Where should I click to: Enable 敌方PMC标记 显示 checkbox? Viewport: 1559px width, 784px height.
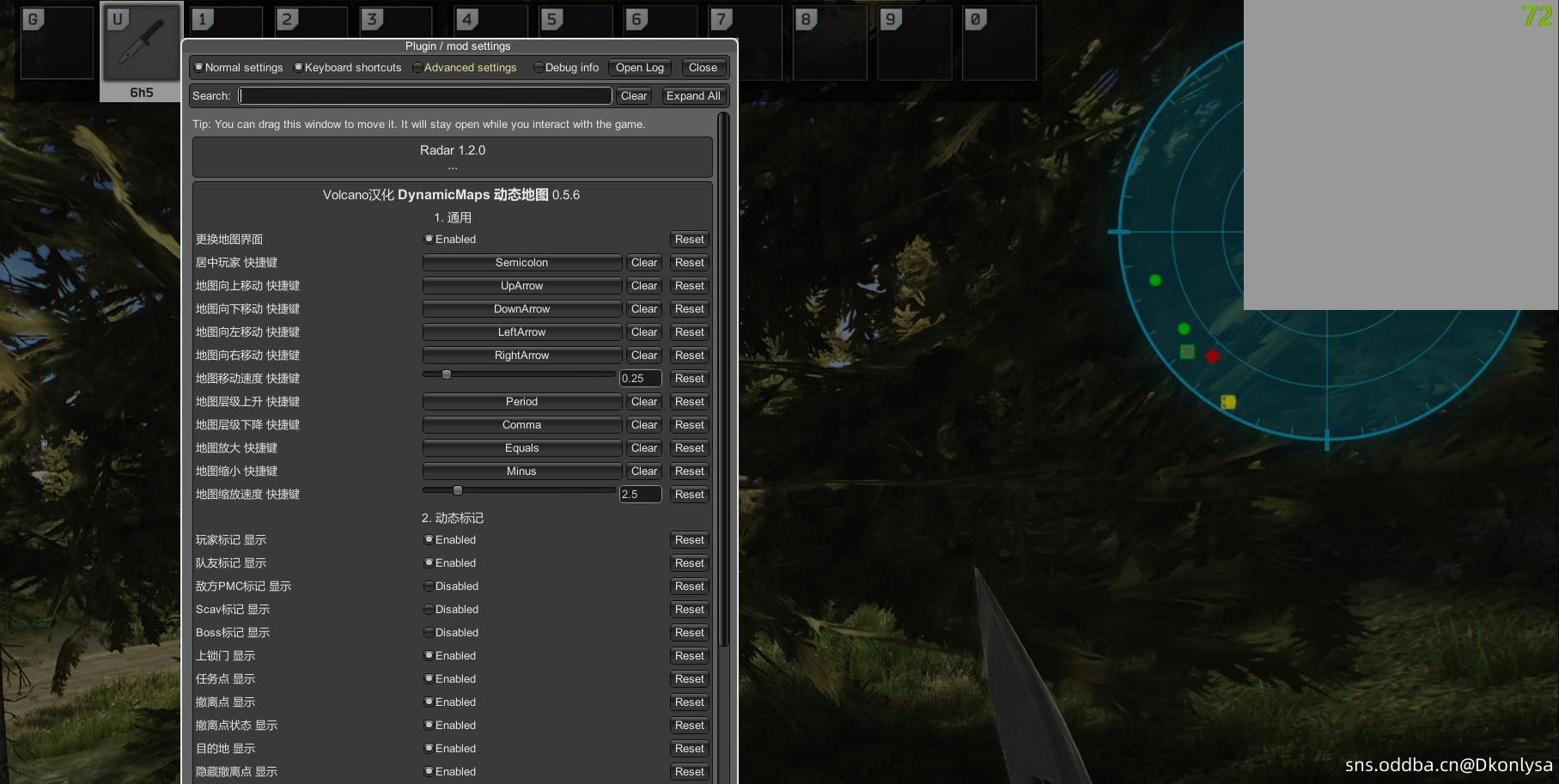click(x=452, y=586)
